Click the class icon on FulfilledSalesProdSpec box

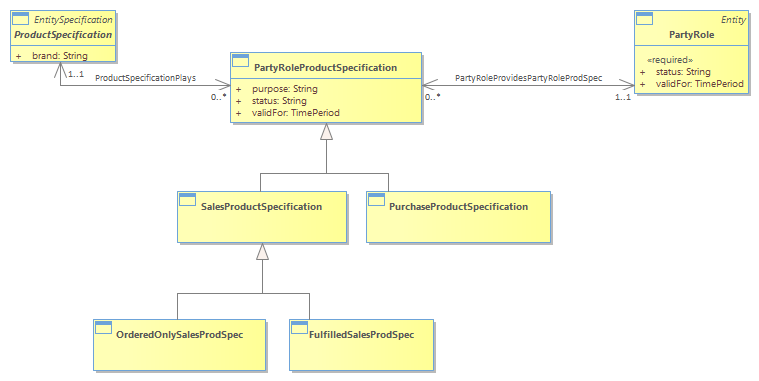pos(300,327)
